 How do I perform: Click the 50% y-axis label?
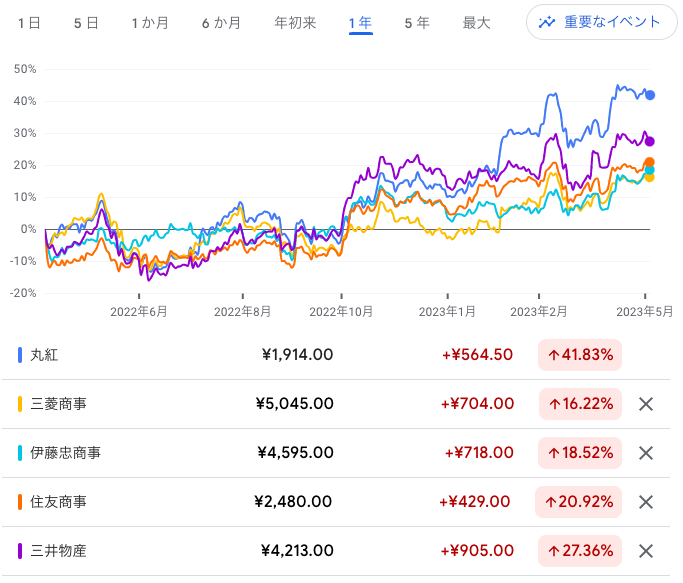[25, 69]
